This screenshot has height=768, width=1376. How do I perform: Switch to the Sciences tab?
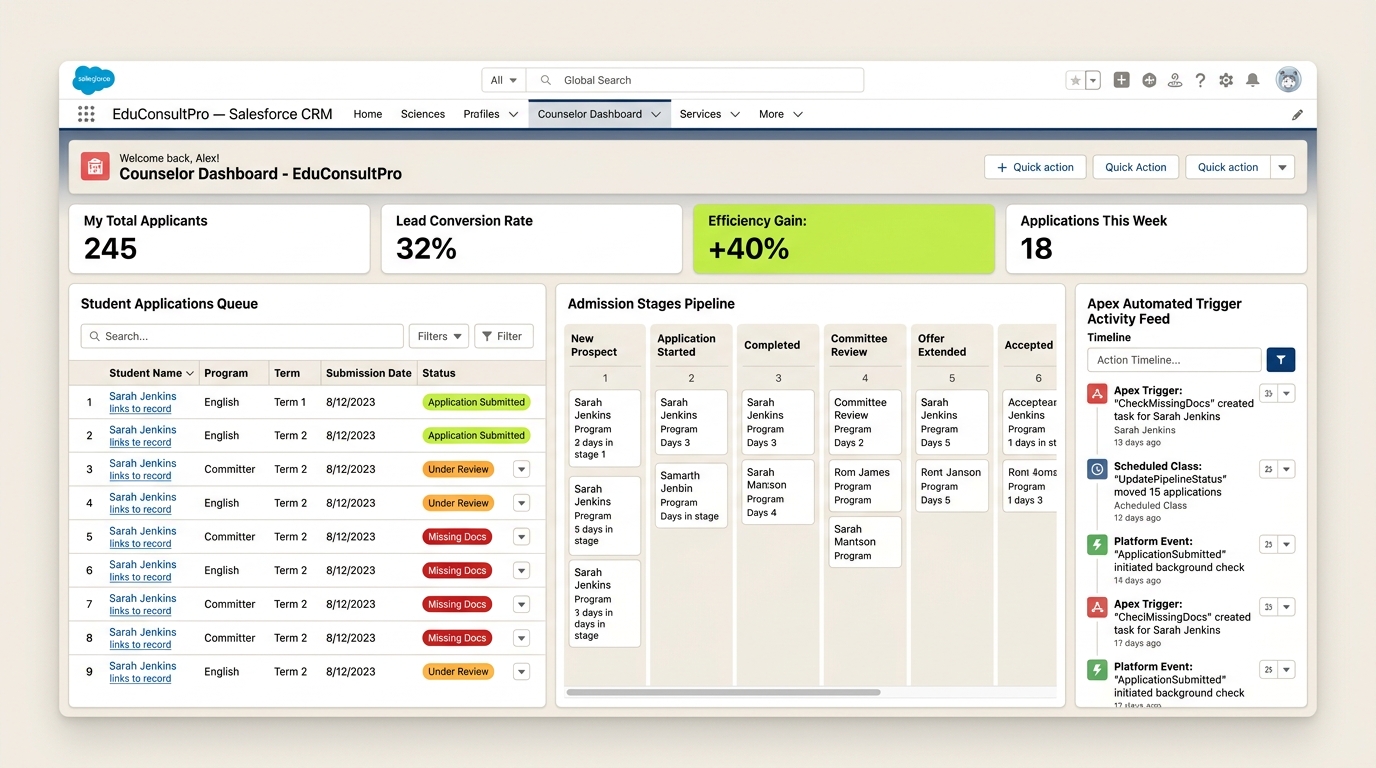click(x=423, y=114)
